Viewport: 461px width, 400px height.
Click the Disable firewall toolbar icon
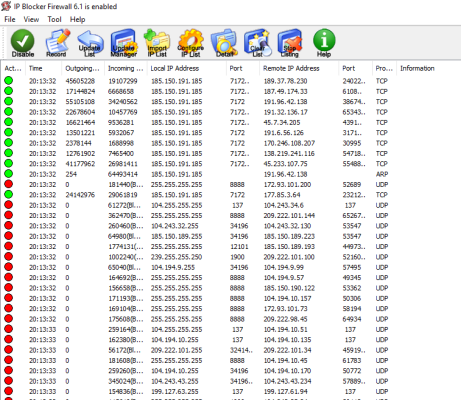click(23, 43)
